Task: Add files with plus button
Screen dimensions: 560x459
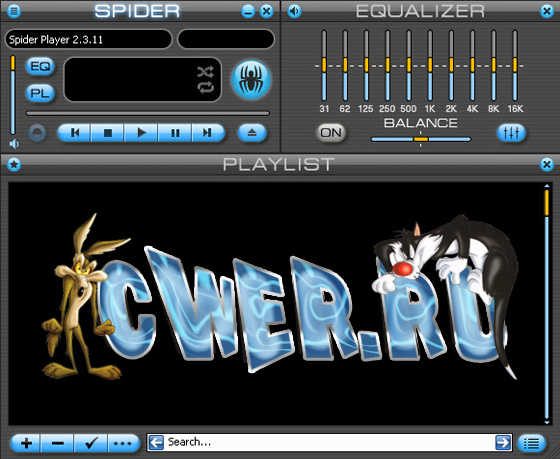Action: click(26, 444)
